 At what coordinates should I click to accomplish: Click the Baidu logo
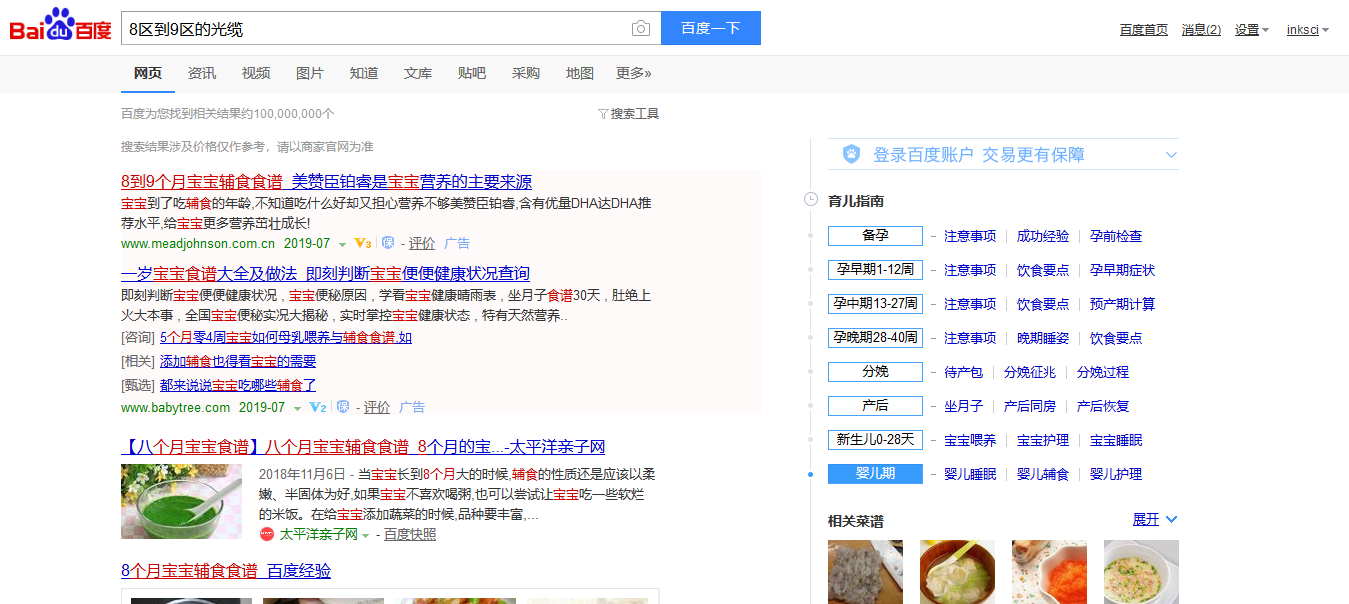[x=60, y=28]
